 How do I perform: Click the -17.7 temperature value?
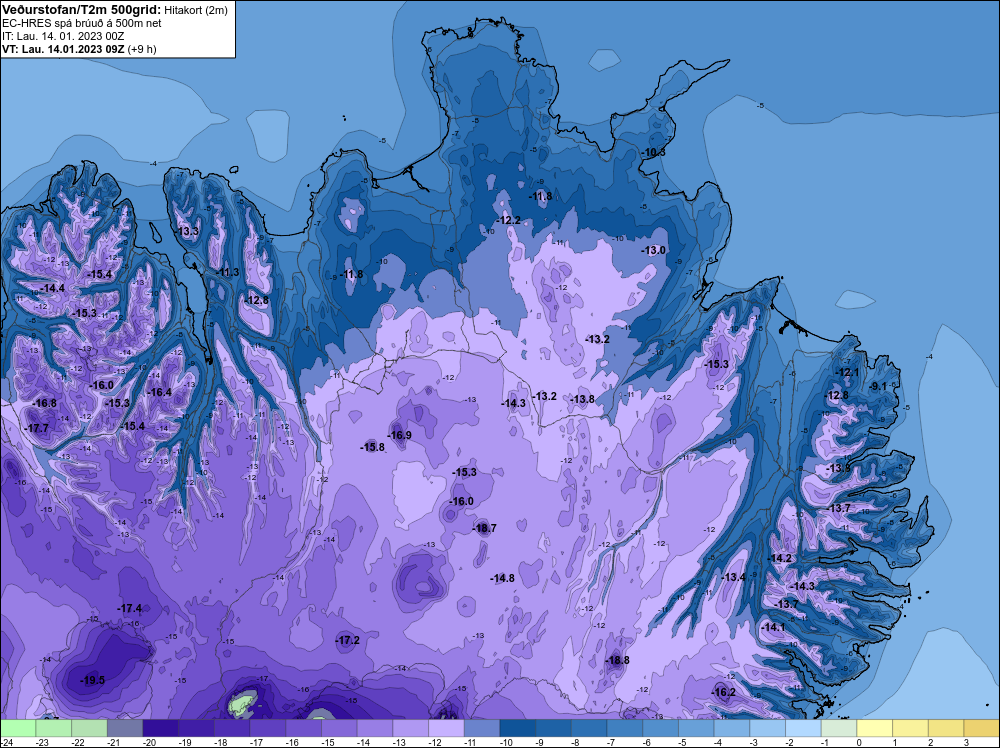coord(36,428)
